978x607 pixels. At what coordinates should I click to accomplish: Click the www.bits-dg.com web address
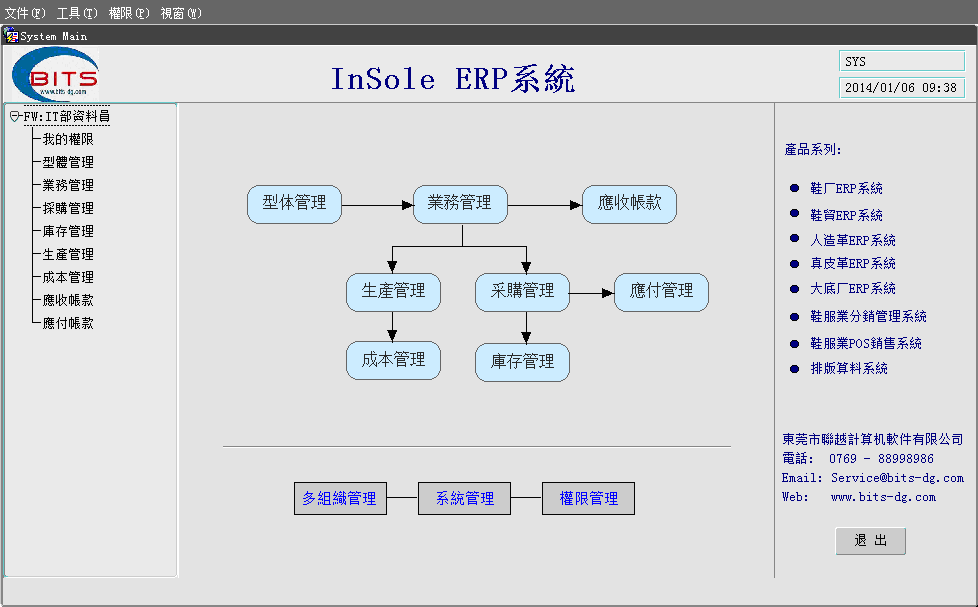tap(883, 497)
